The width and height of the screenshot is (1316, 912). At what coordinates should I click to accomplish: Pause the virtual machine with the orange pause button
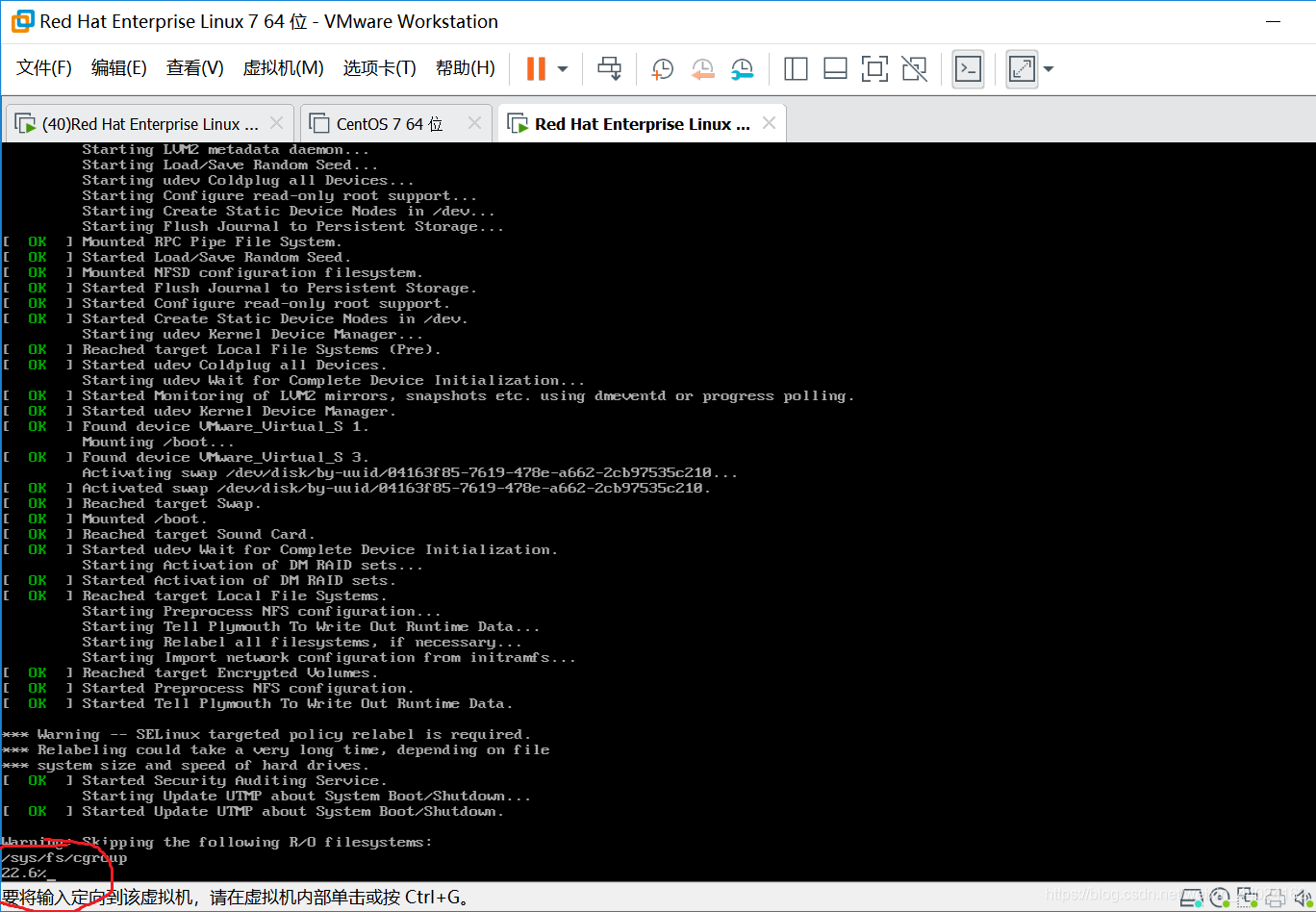click(x=536, y=68)
